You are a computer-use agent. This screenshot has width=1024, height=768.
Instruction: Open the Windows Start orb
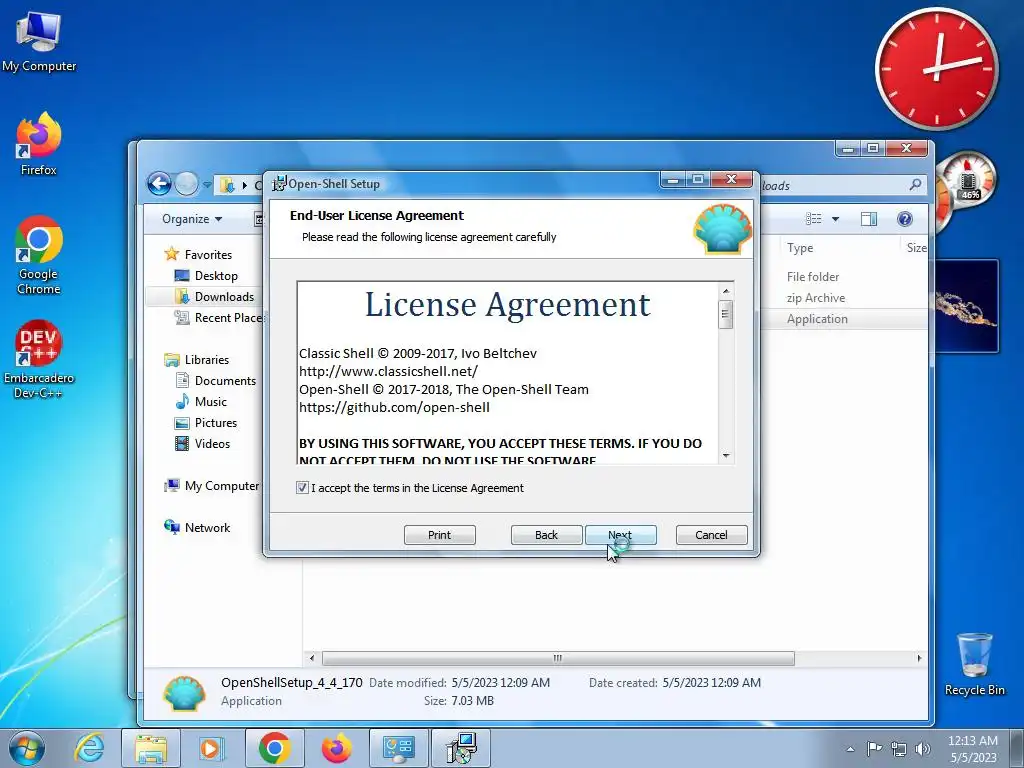point(27,748)
